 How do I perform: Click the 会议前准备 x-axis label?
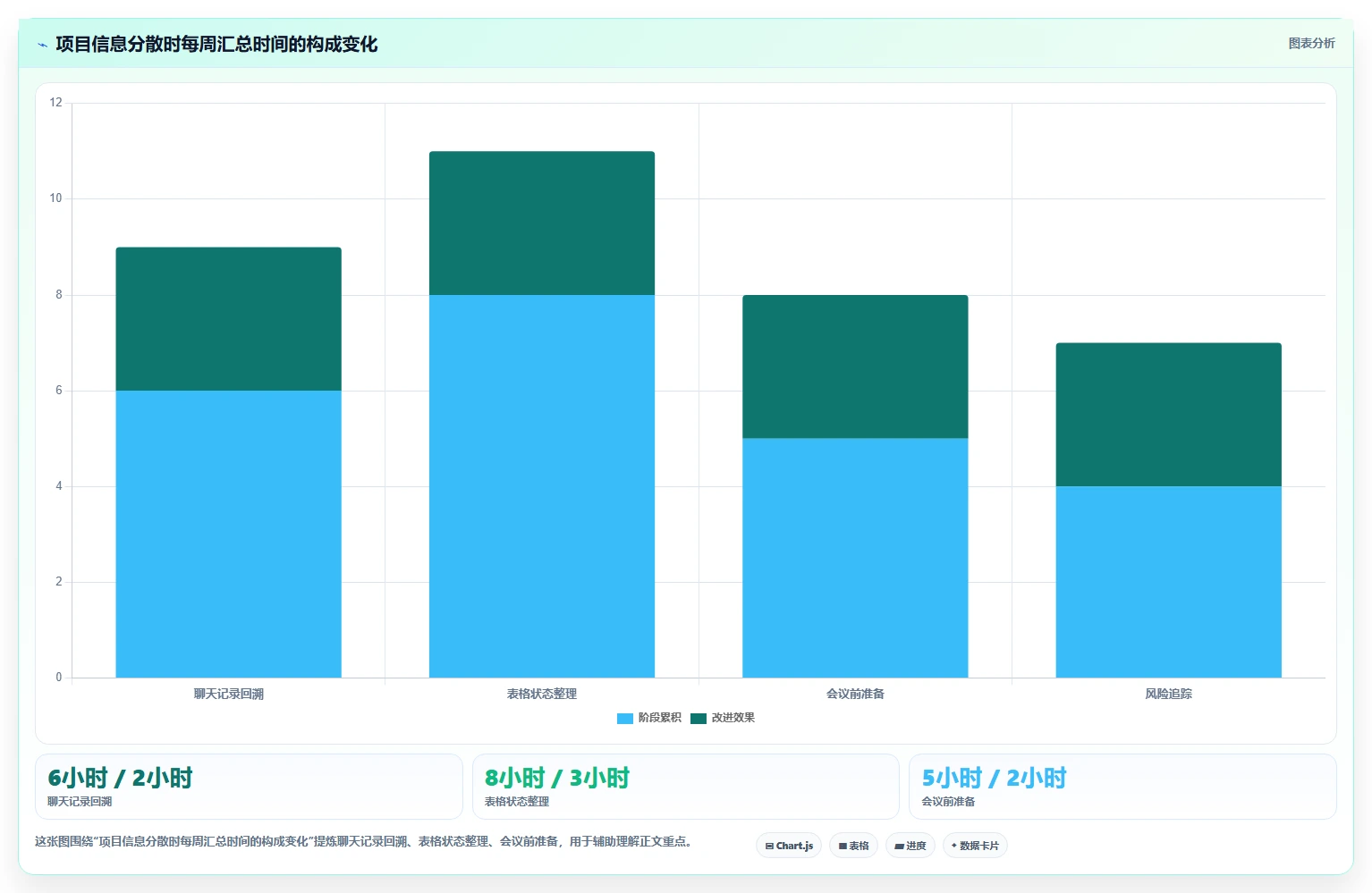pos(855,694)
